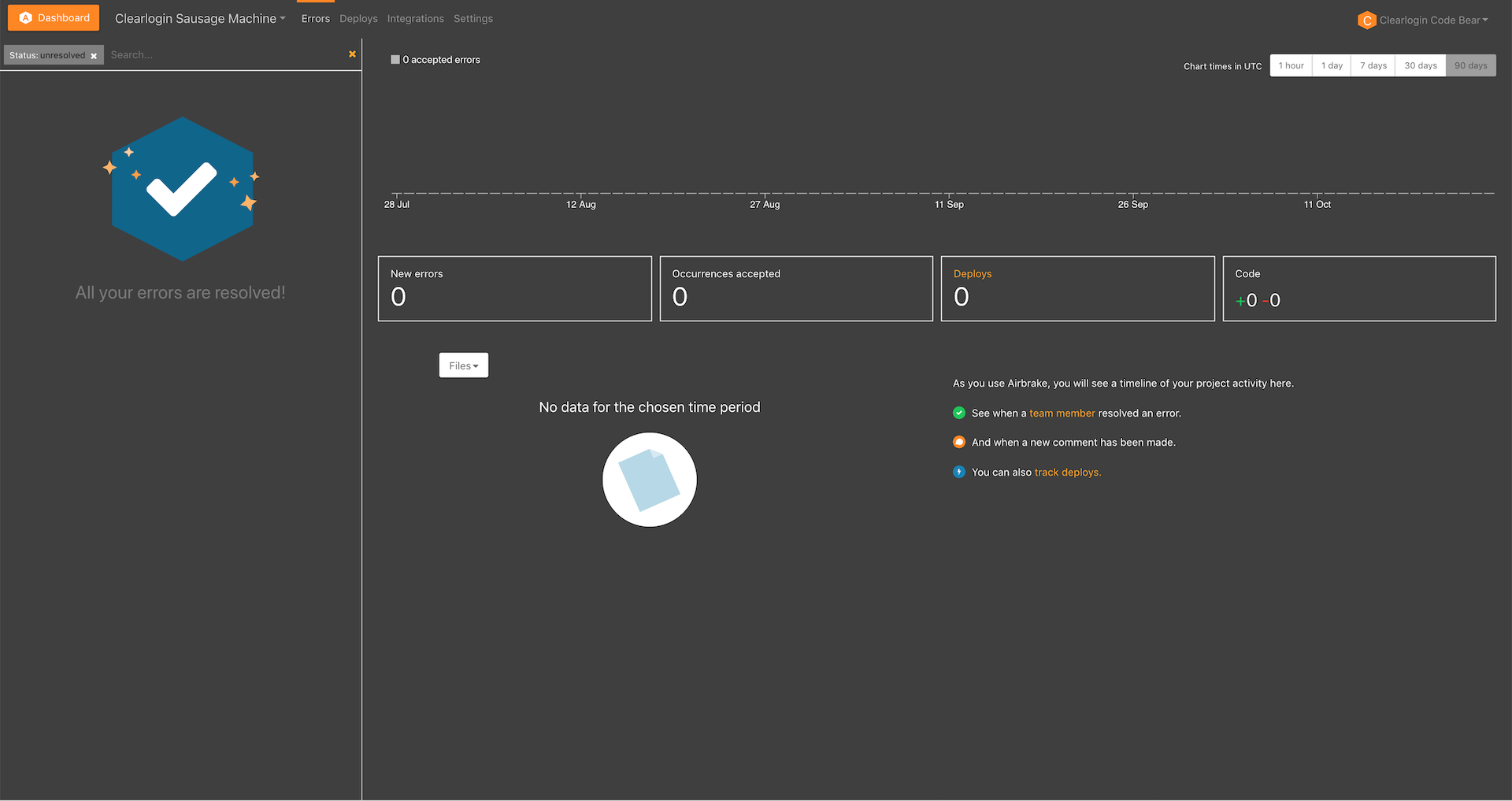Screen dimensions: 1512x801
Task: Click the orange comment bubble icon
Action: coord(958,442)
